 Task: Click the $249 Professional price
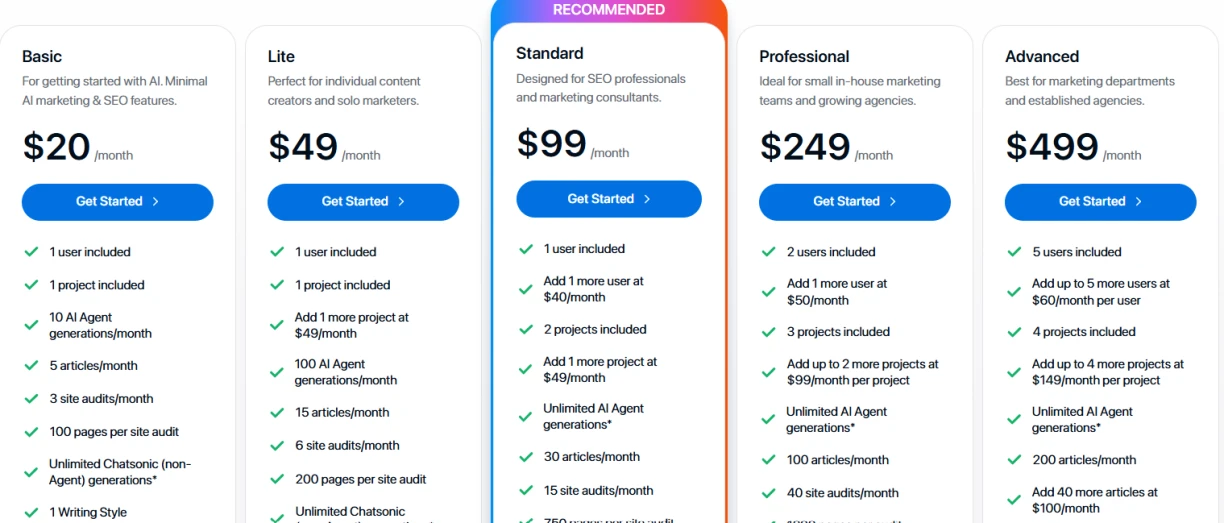tap(806, 147)
